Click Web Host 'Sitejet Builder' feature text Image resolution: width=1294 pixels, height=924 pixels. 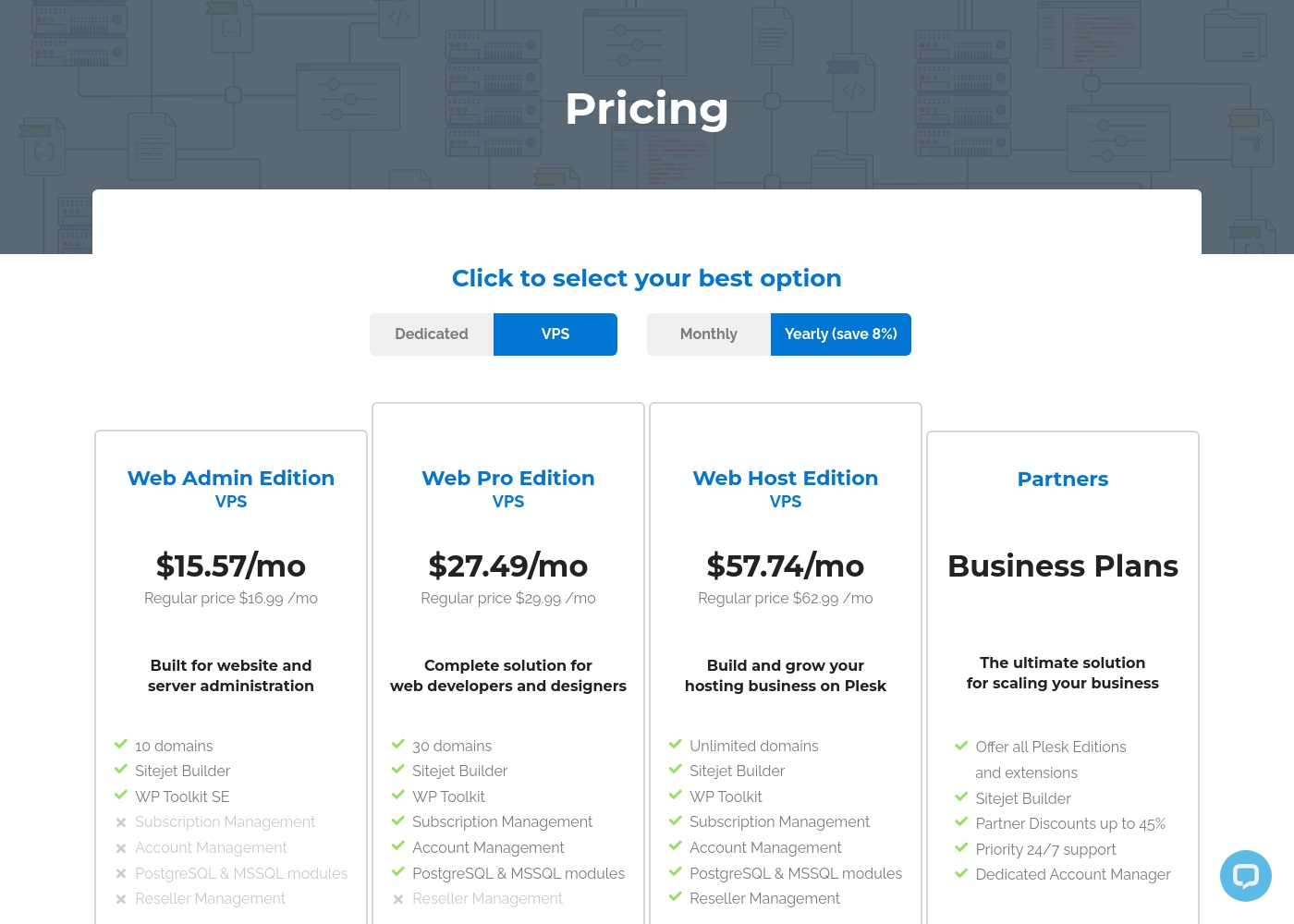[x=737, y=771]
